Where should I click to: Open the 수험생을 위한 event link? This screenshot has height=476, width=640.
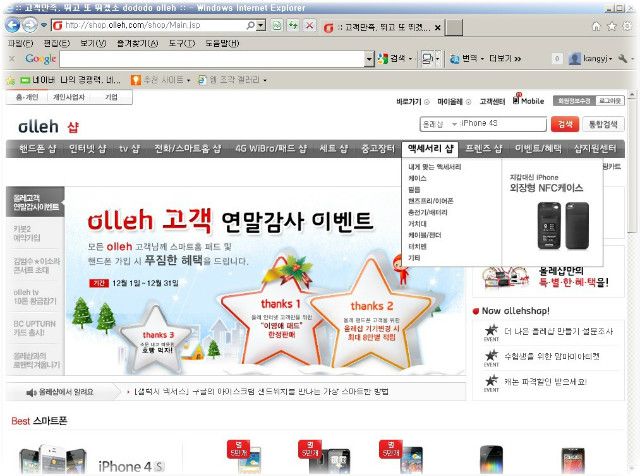552,356
